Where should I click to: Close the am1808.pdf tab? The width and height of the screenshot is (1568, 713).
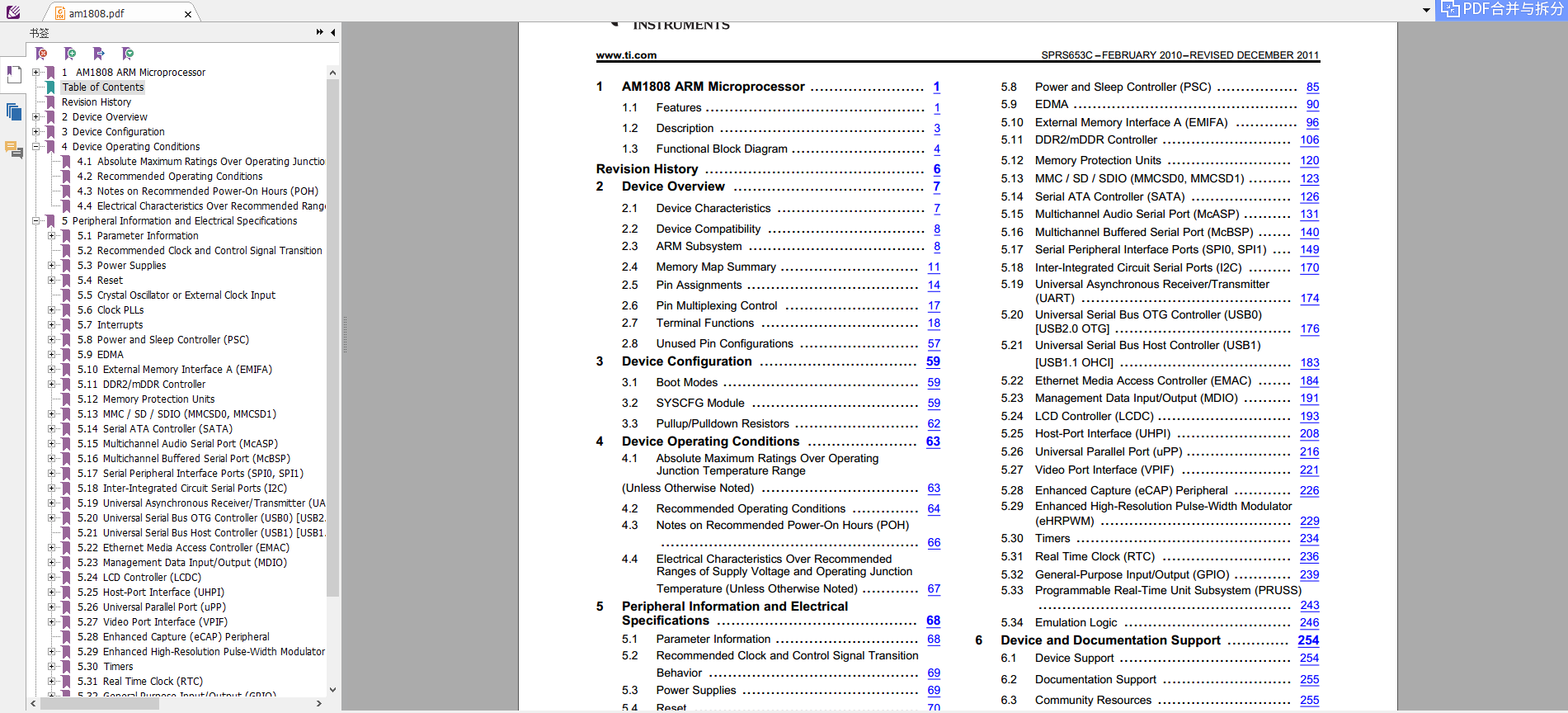[188, 14]
